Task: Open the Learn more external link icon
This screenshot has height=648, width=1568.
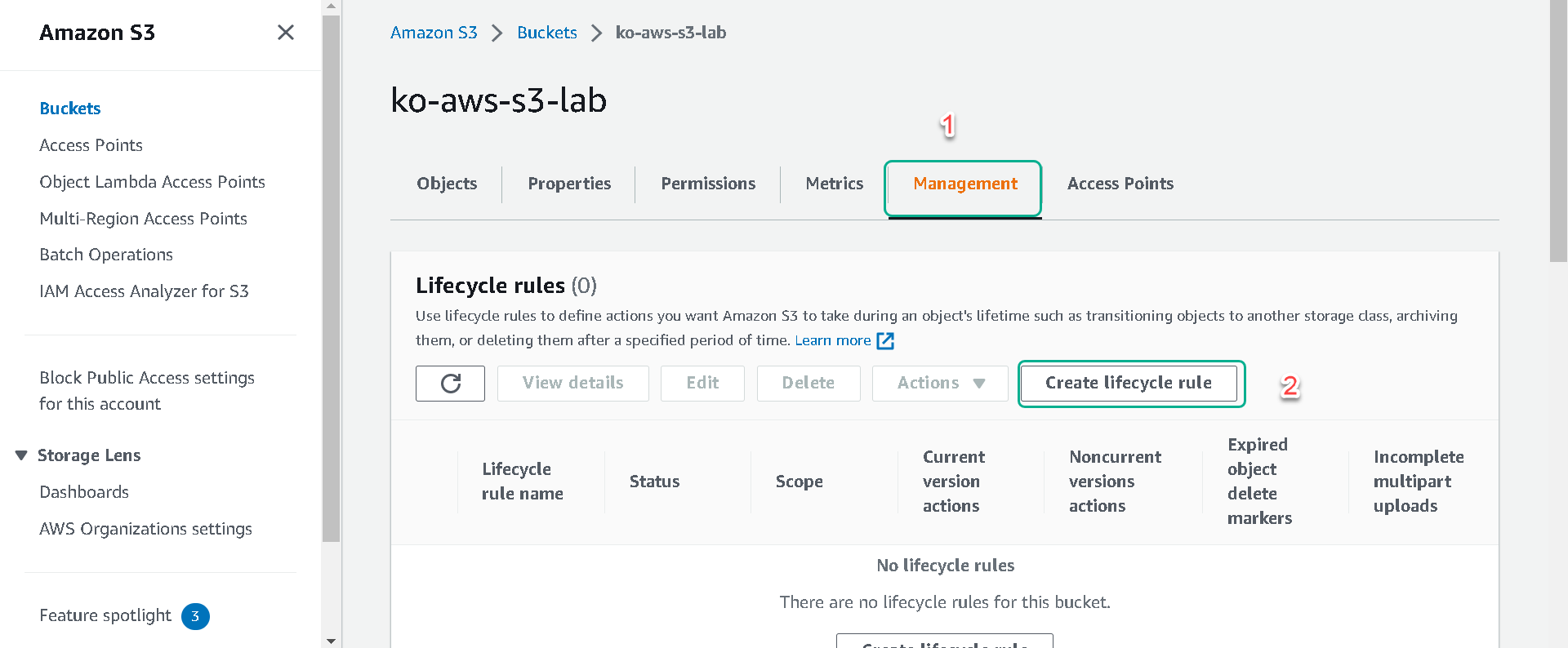Action: click(x=885, y=340)
